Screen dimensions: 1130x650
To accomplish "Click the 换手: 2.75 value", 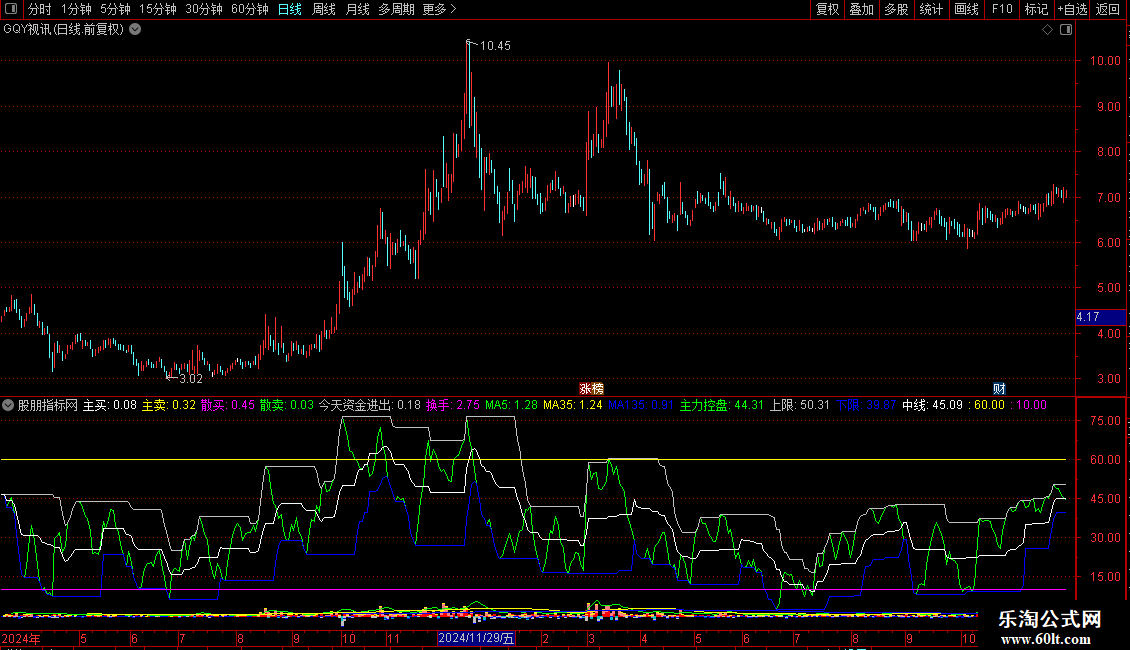I will click(453, 405).
